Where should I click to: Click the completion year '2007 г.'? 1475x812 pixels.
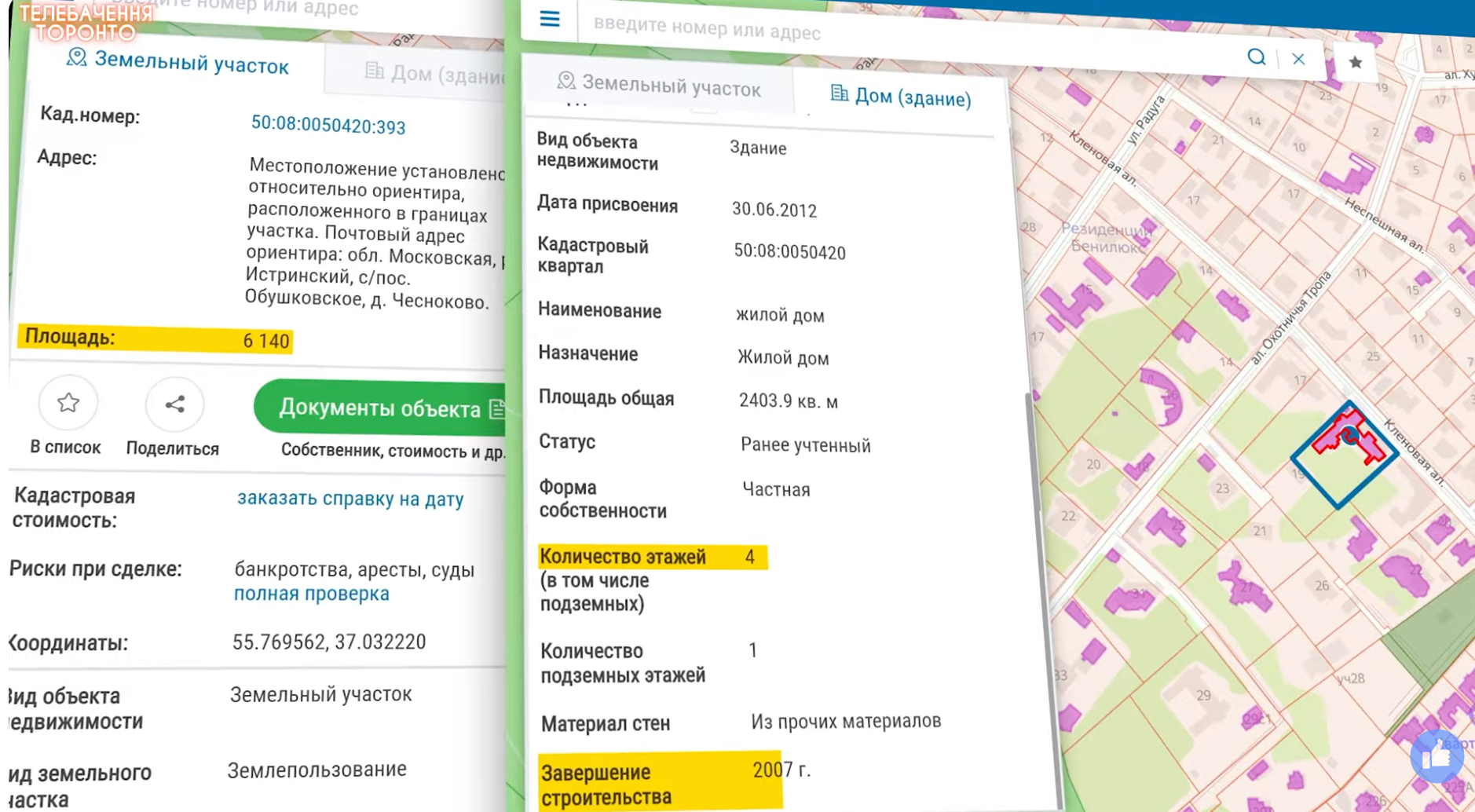click(x=781, y=770)
